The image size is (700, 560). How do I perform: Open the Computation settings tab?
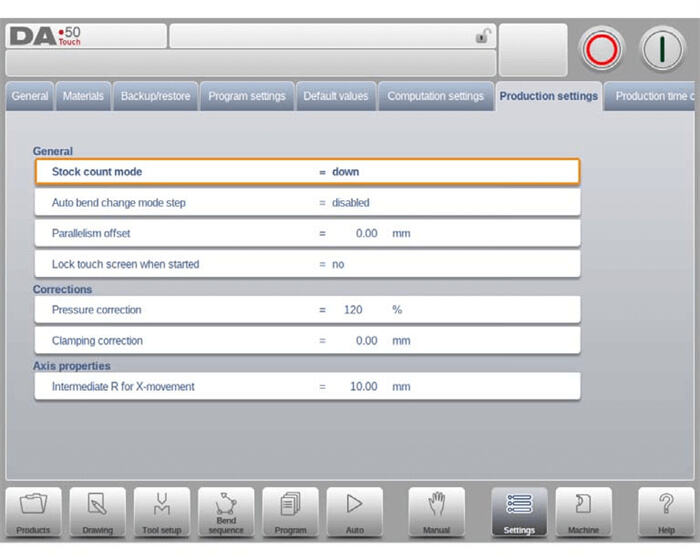click(x=435, y=97)
